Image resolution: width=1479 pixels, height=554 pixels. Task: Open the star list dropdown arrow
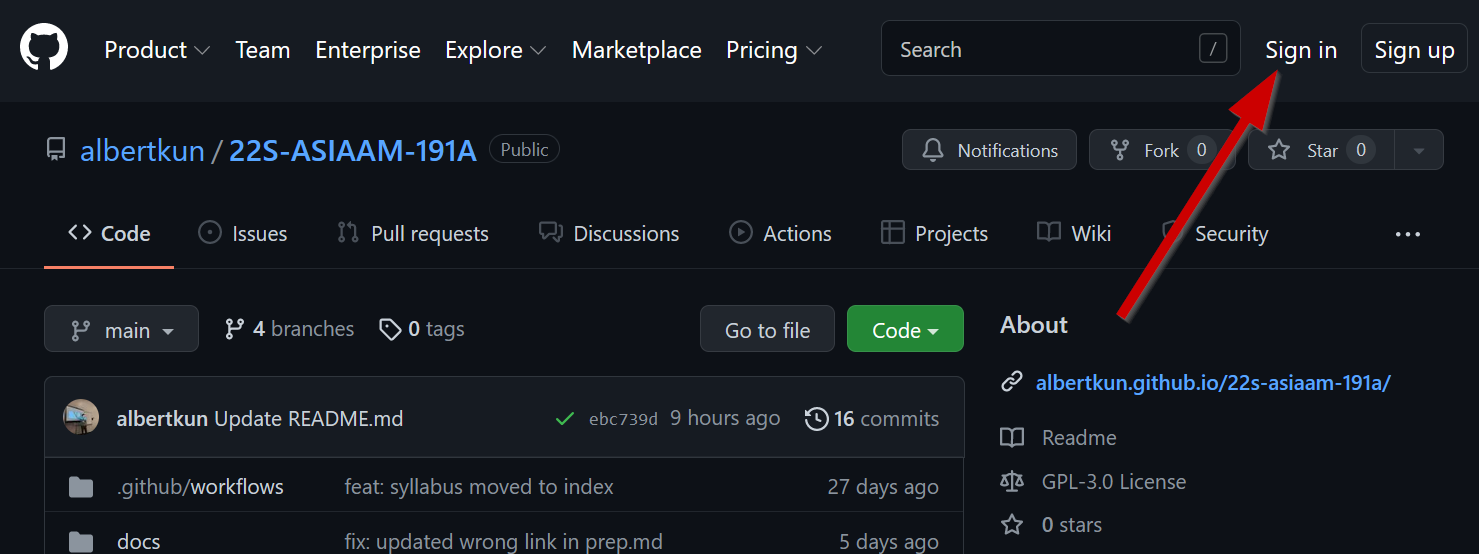(x=1418, y=150)
